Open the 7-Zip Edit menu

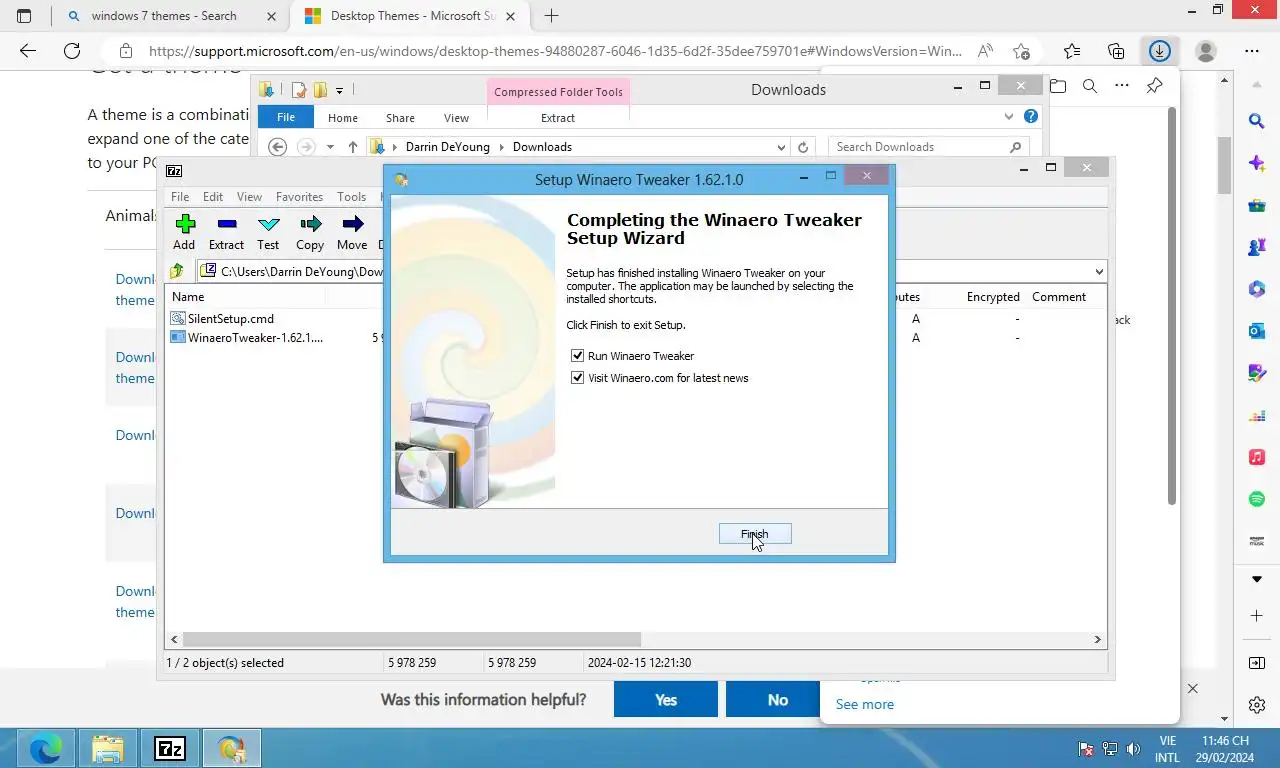coord(213,197)
